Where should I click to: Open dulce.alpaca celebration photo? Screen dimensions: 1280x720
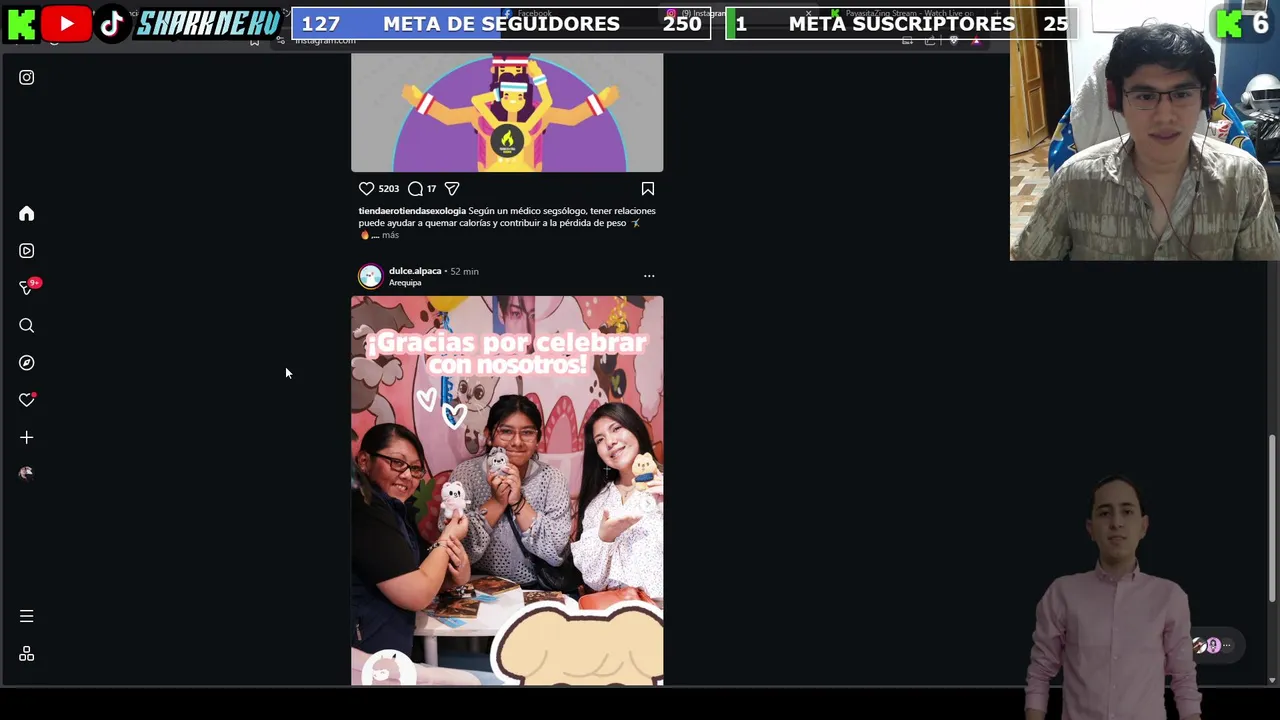tap(507, 490)
